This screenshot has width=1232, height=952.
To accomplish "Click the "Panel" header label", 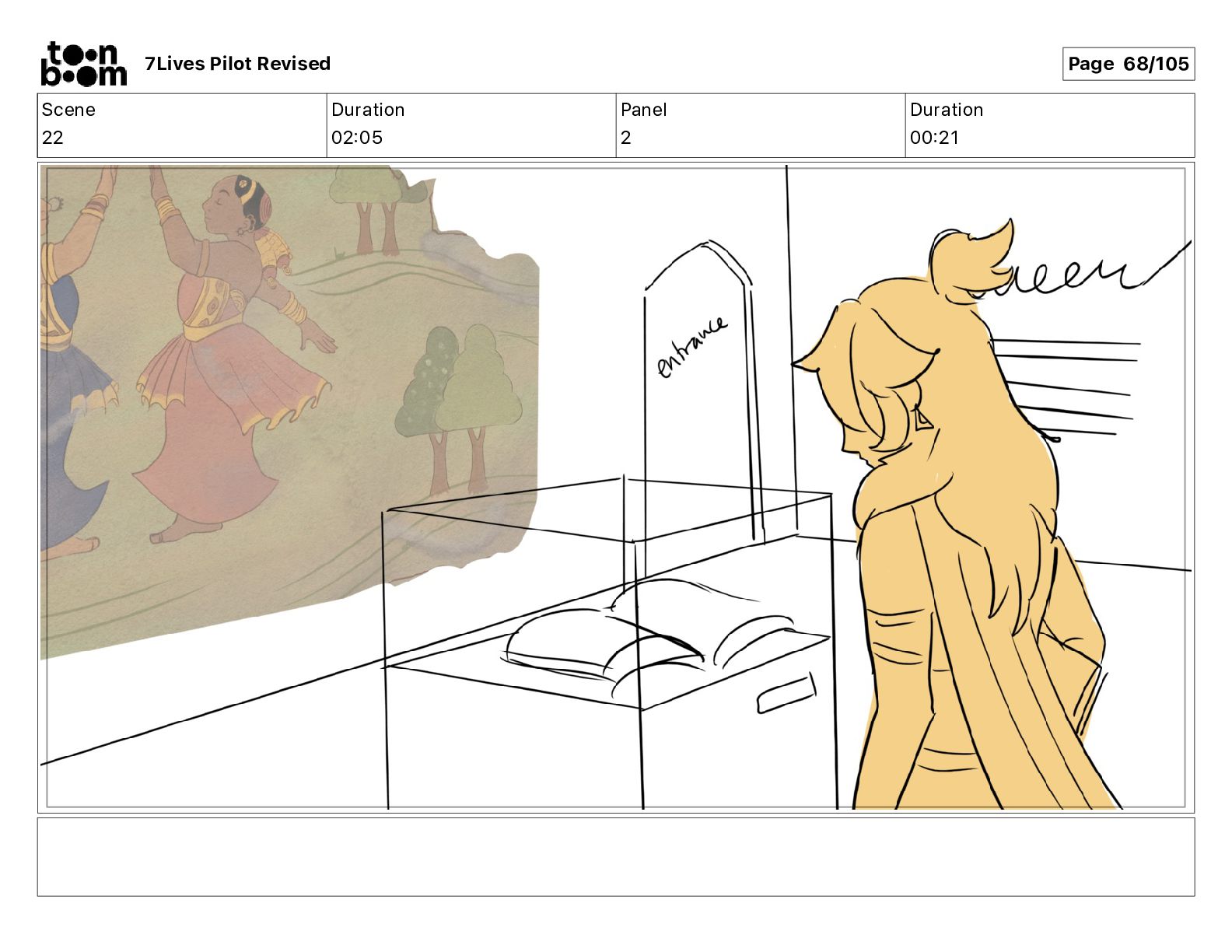I will (x=644, y=110).
